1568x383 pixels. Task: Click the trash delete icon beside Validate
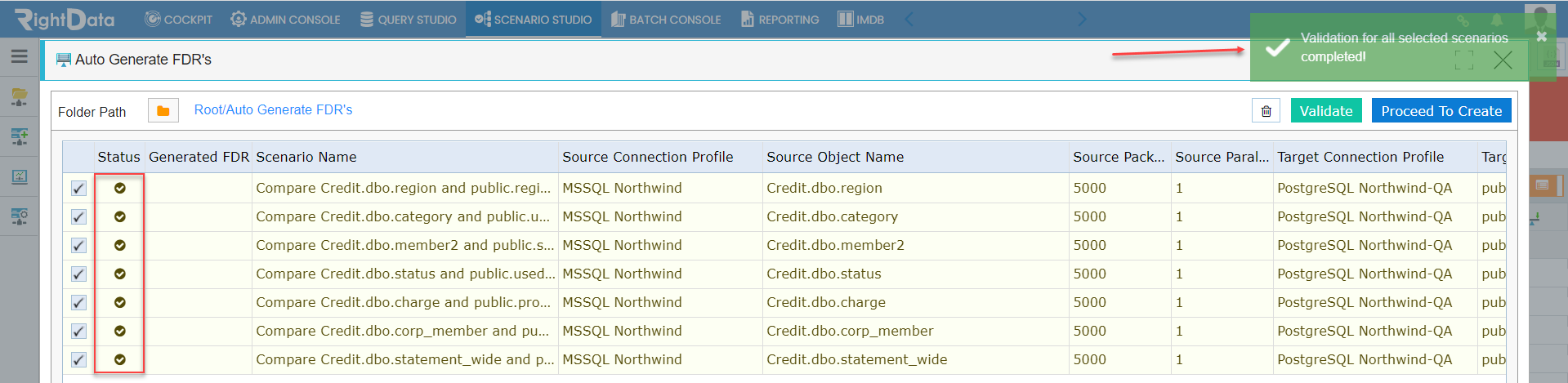(1266, 111)
